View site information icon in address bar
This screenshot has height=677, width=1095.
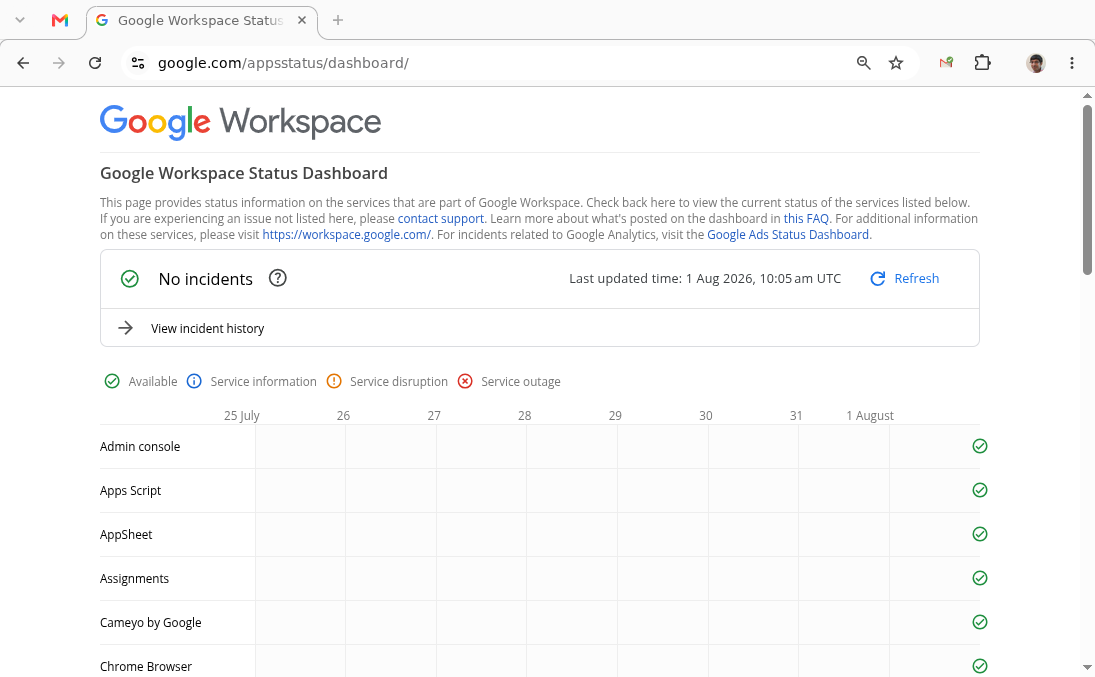pyautogui.click(x=138, y=63)
